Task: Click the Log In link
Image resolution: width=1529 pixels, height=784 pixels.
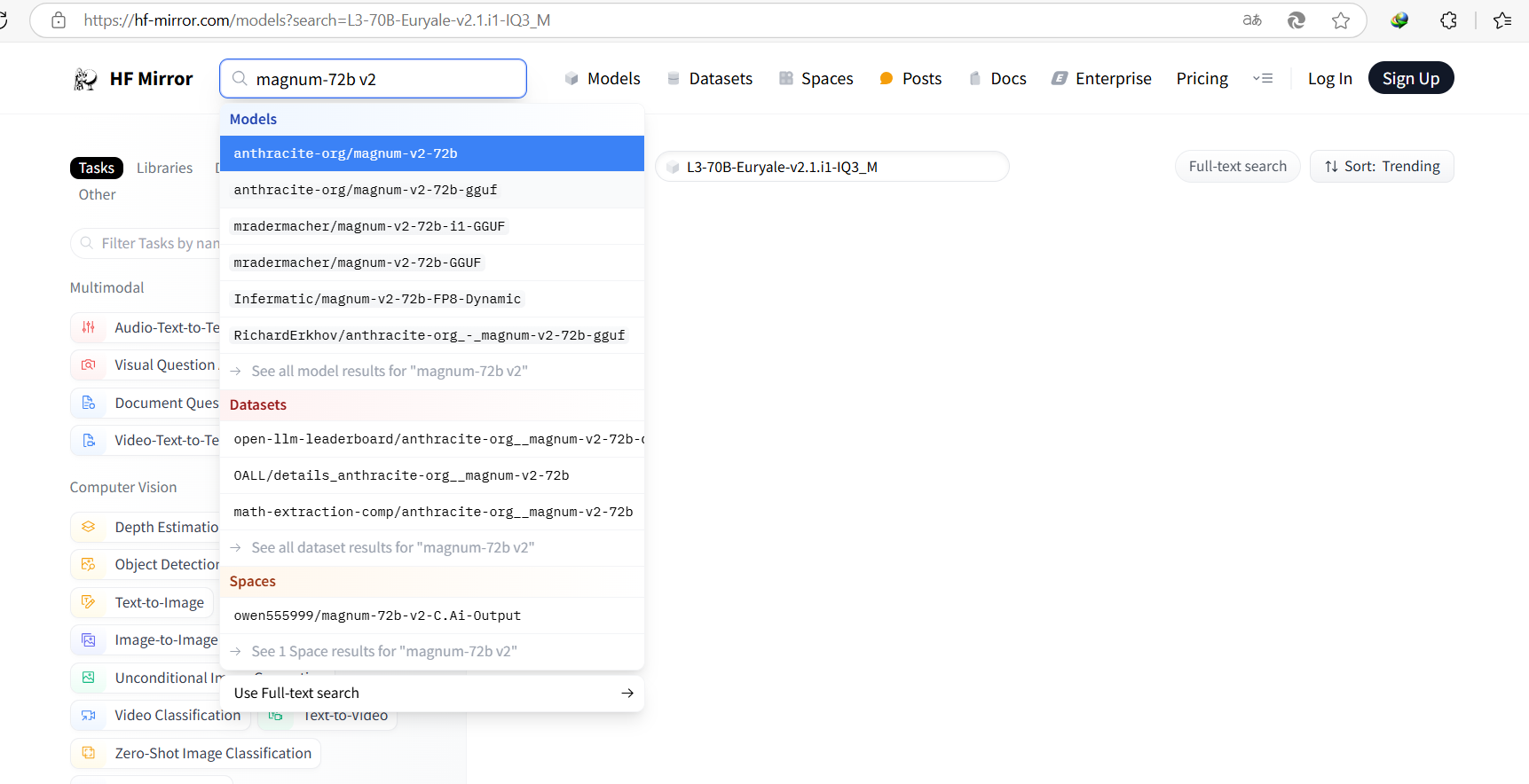Action: click(x=1330, y=79)
